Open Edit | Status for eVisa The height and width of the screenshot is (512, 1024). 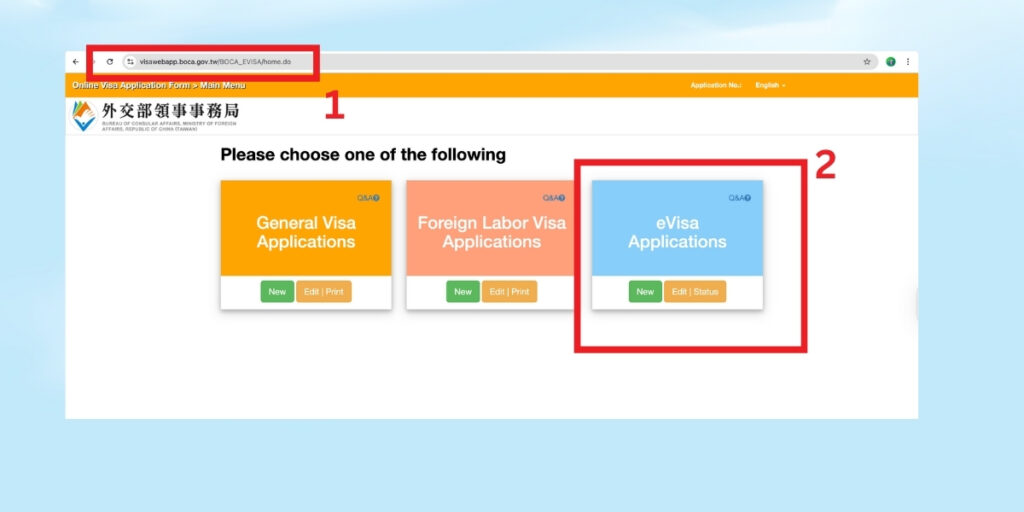pyautogui.click(x=695, y=292)
